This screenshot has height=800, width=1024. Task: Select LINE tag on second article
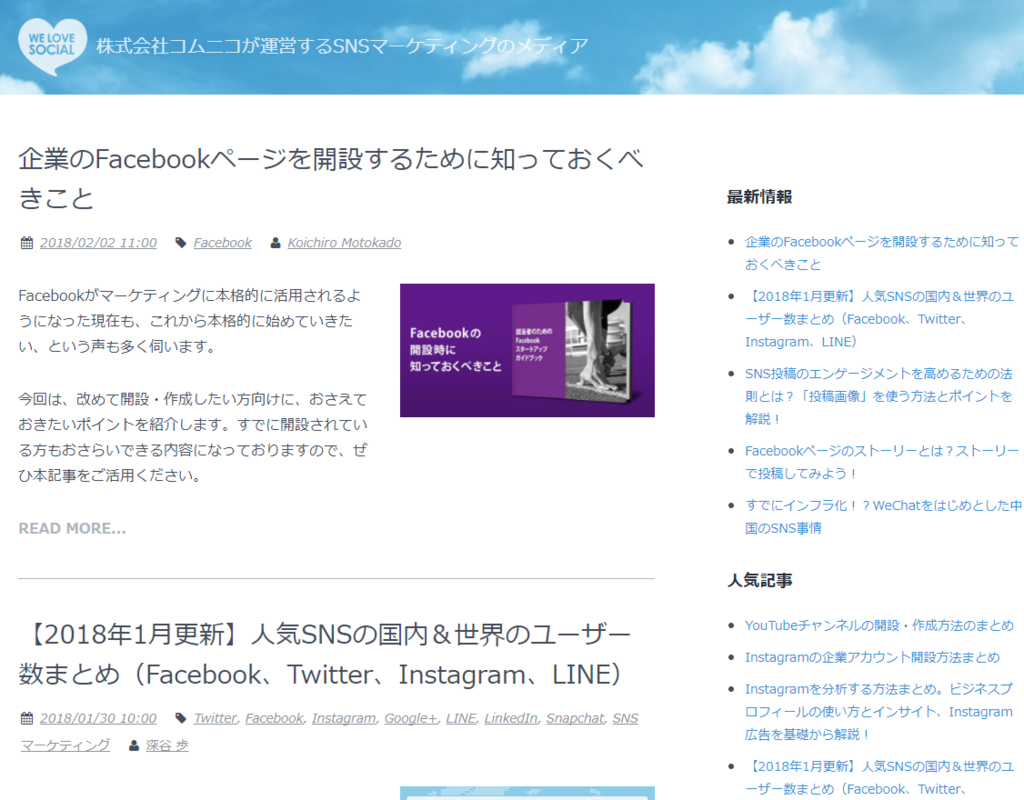click(461, 718)
